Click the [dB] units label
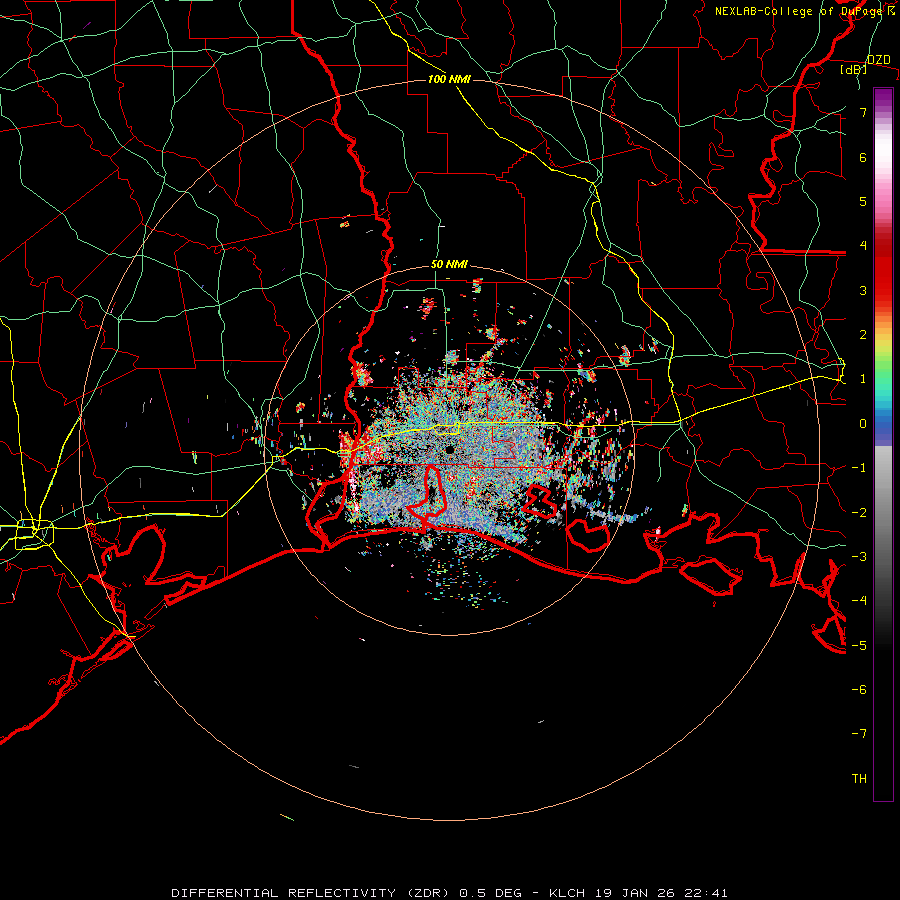This screenshot has height=900, width=900. pyautogui.click(x=853, y=70)
